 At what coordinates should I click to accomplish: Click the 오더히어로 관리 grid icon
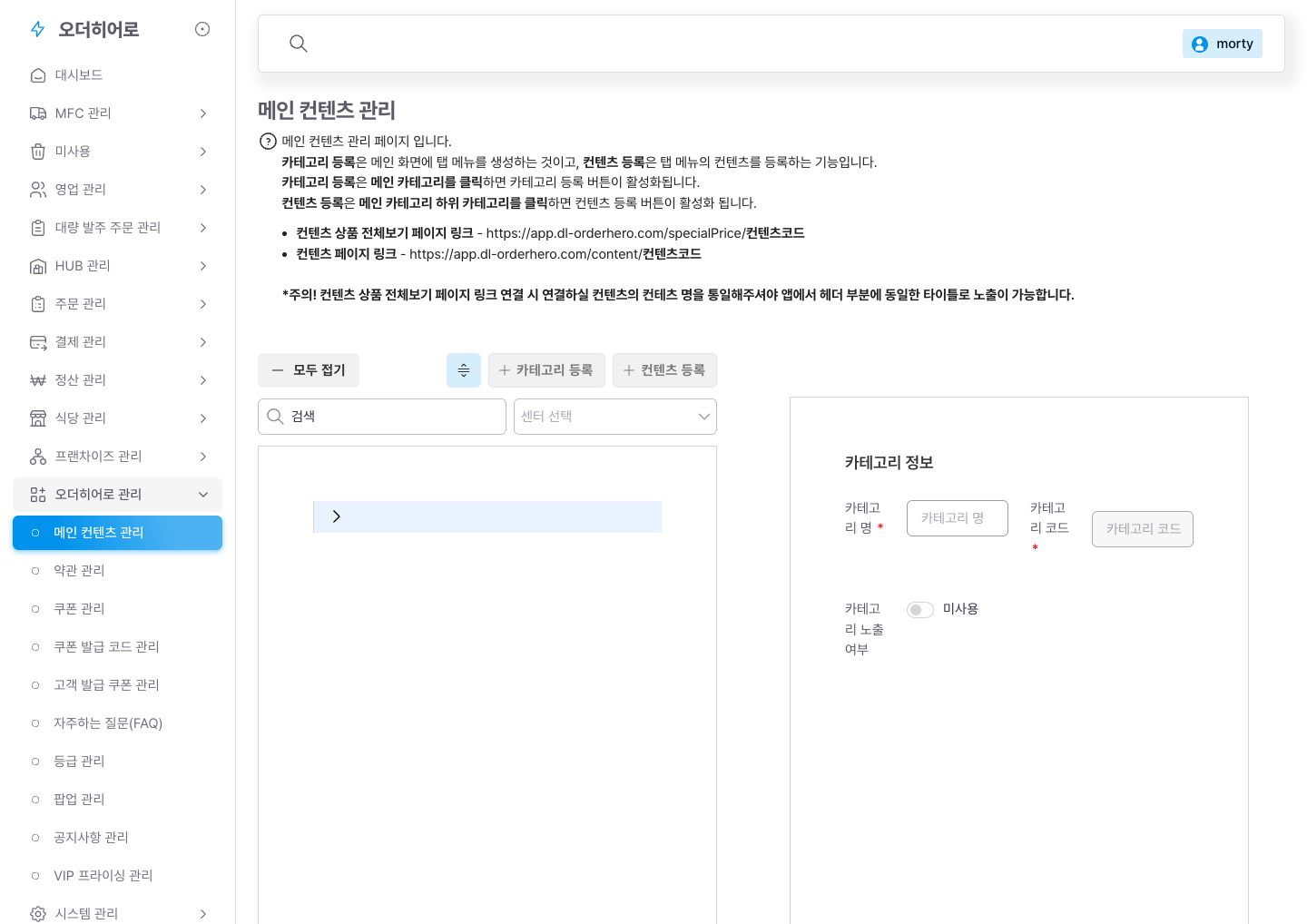pos(38,495)
